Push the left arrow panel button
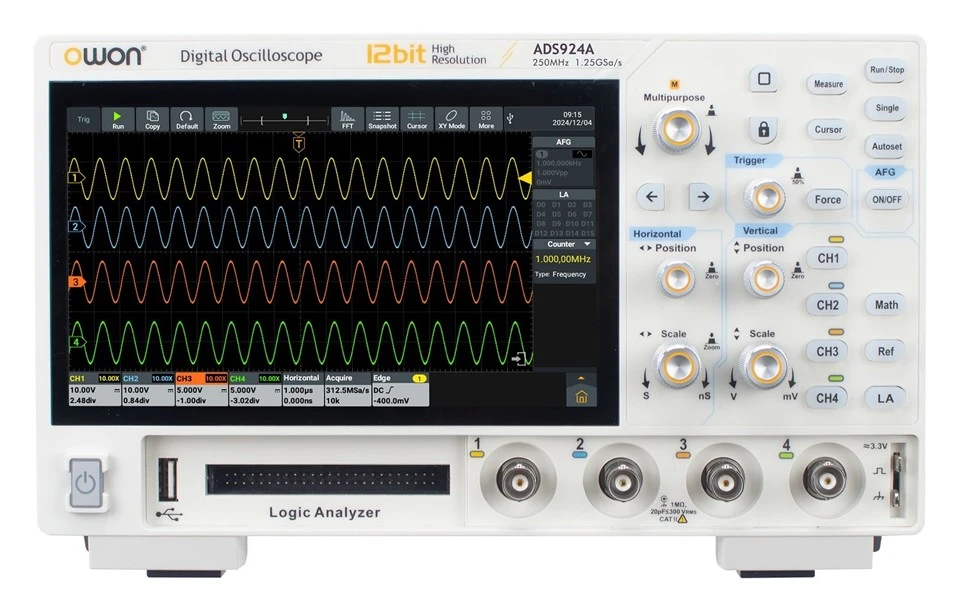The image size is (960, 610). pos(651,197)
